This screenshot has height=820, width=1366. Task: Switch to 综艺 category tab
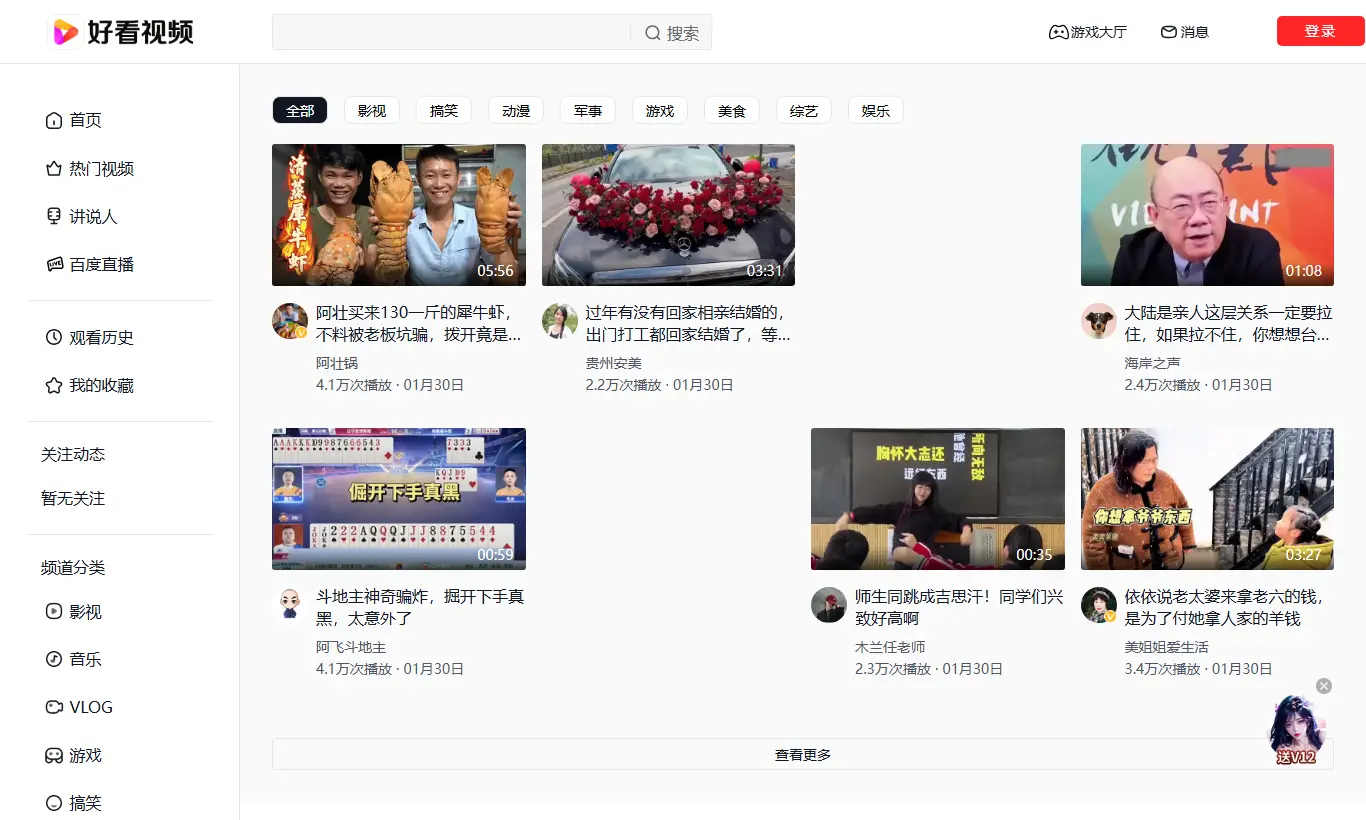[x=804, y=111]
